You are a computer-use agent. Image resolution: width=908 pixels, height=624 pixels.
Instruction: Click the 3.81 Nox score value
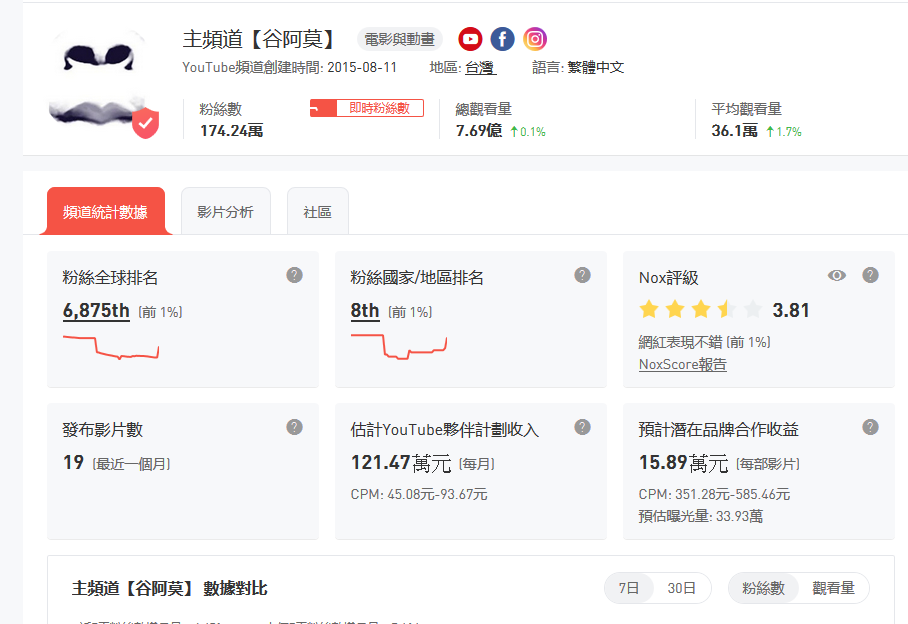pos(790,310)
